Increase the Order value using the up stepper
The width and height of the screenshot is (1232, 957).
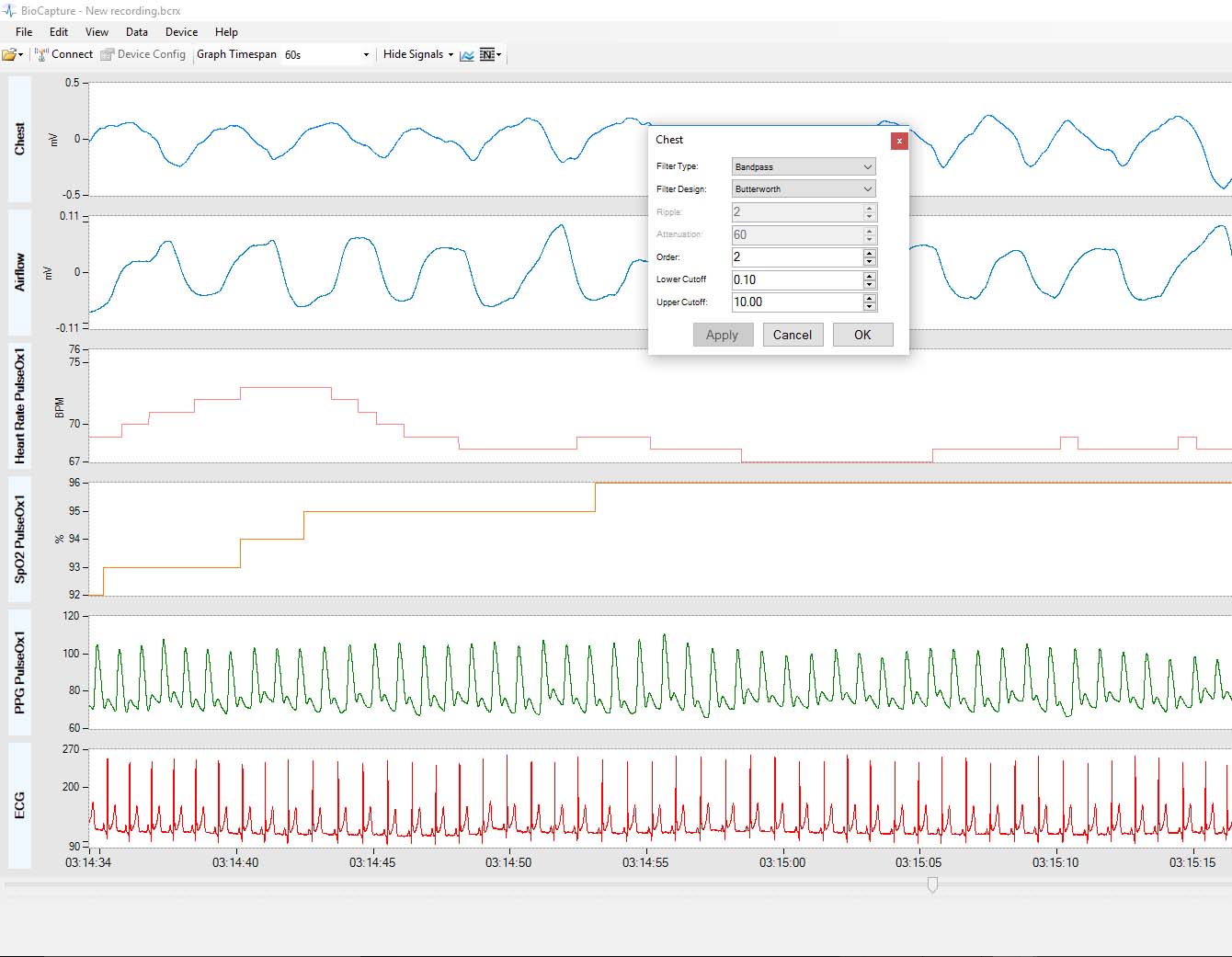(x=870, y=253)
